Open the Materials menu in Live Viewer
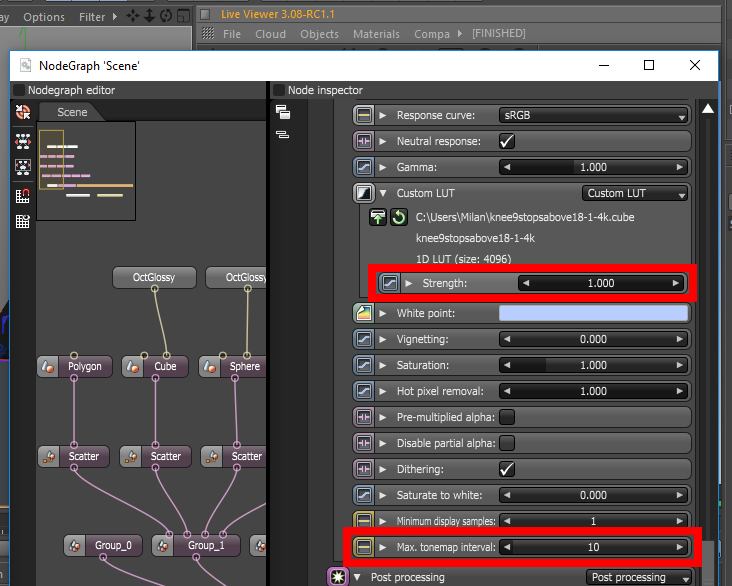This screenshot has height=586, width=732. point(376,34)
